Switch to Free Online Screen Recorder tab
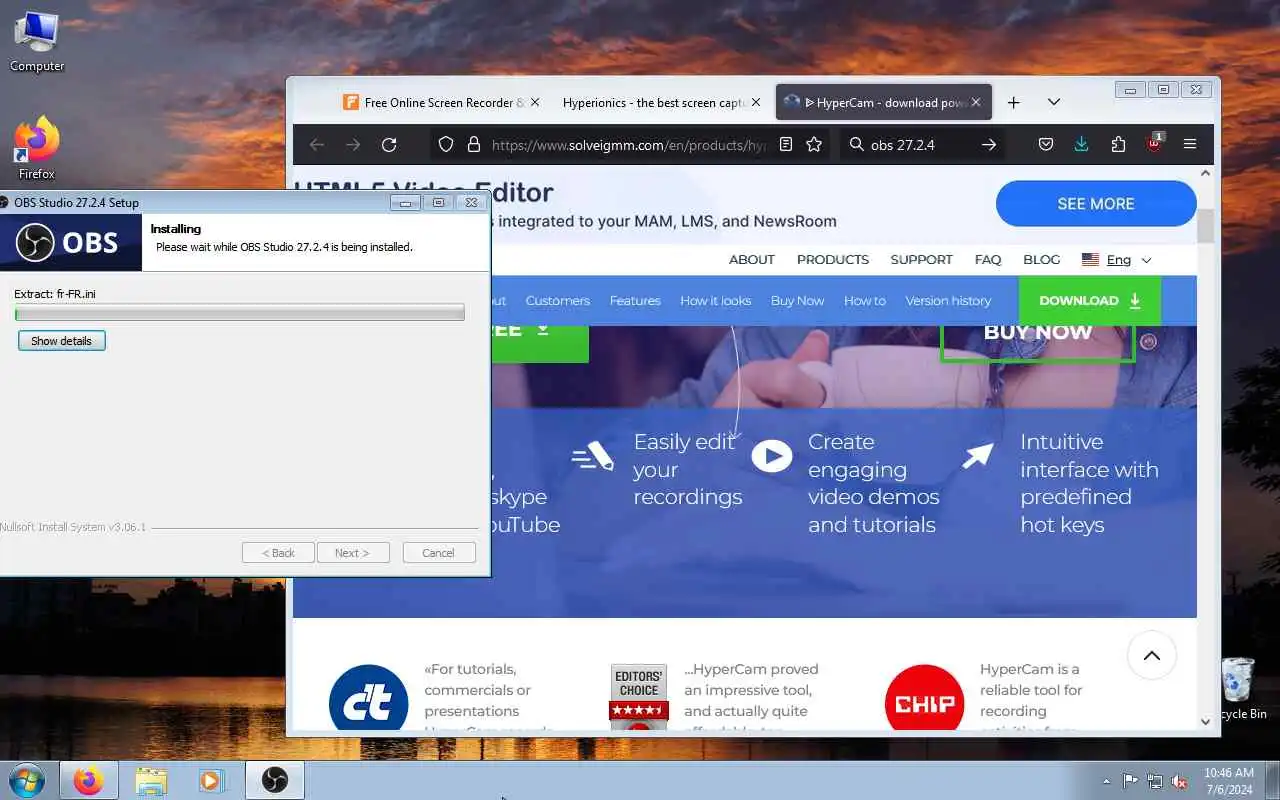Screen dimensions: 1280x800 (x=433, y=102)
